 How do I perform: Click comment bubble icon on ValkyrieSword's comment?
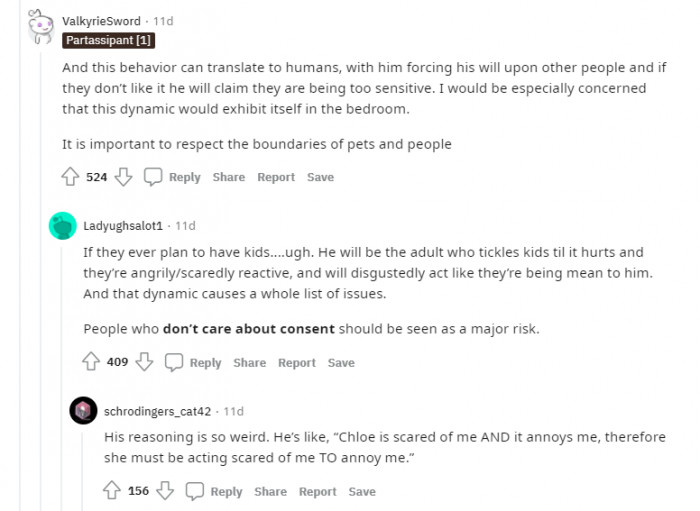point(153,177)
